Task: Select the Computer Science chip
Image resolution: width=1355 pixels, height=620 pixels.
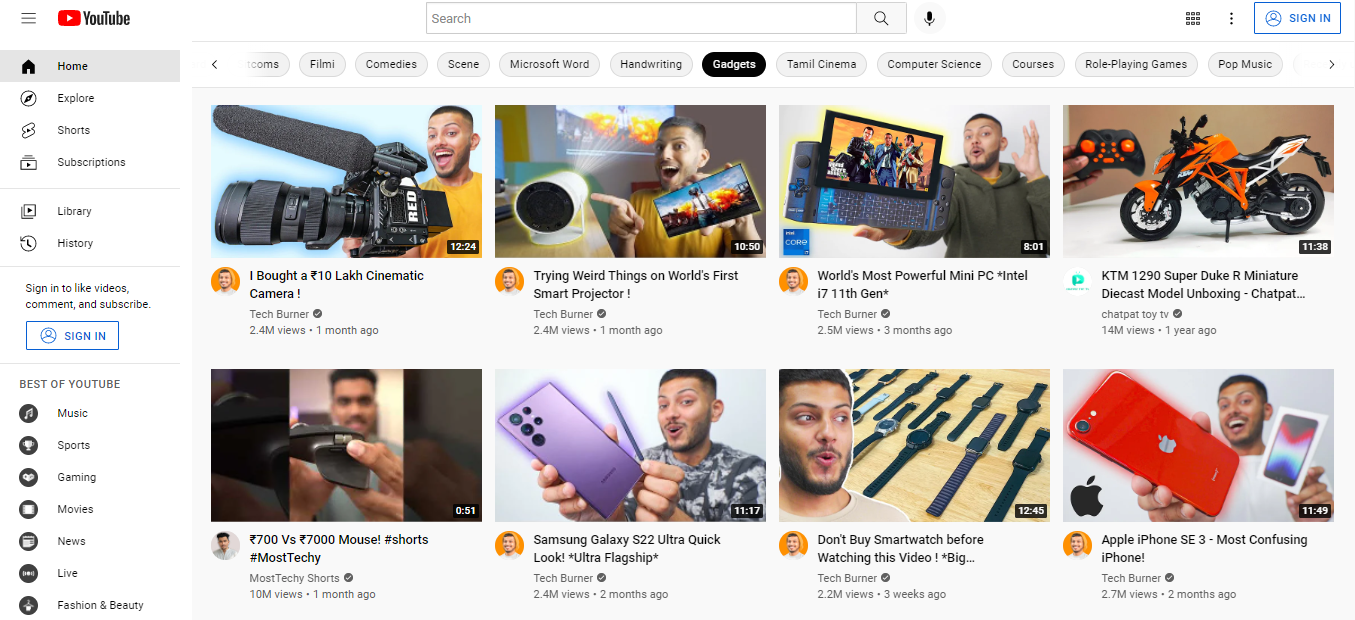Action: (x=934, y=64)
